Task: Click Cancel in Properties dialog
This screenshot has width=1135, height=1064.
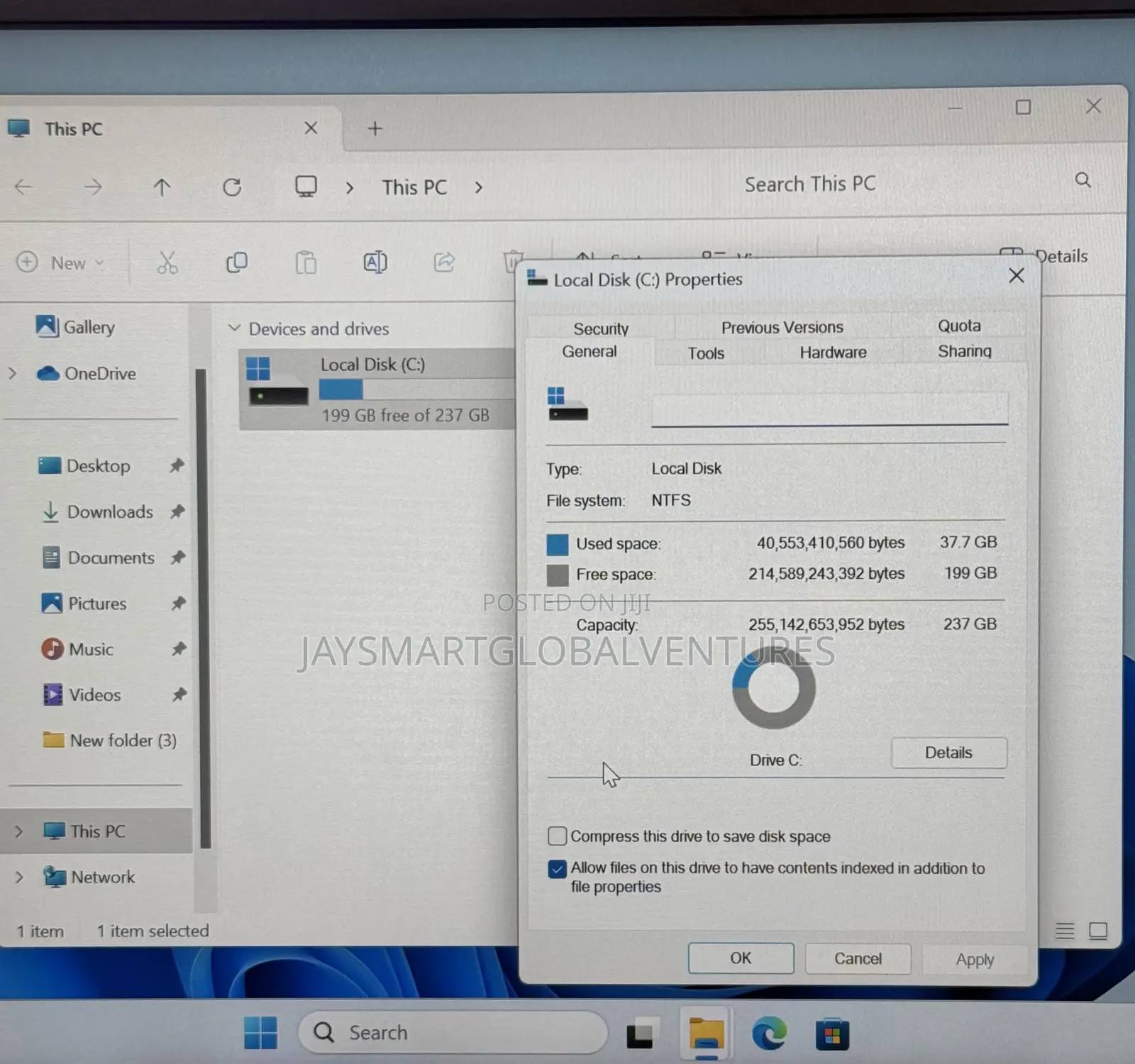Action: point(858,959)
